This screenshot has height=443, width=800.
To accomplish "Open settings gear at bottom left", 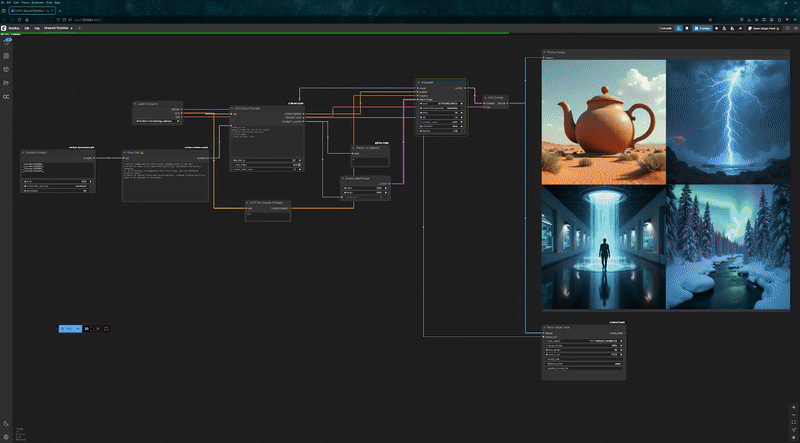I will (6, 436).
